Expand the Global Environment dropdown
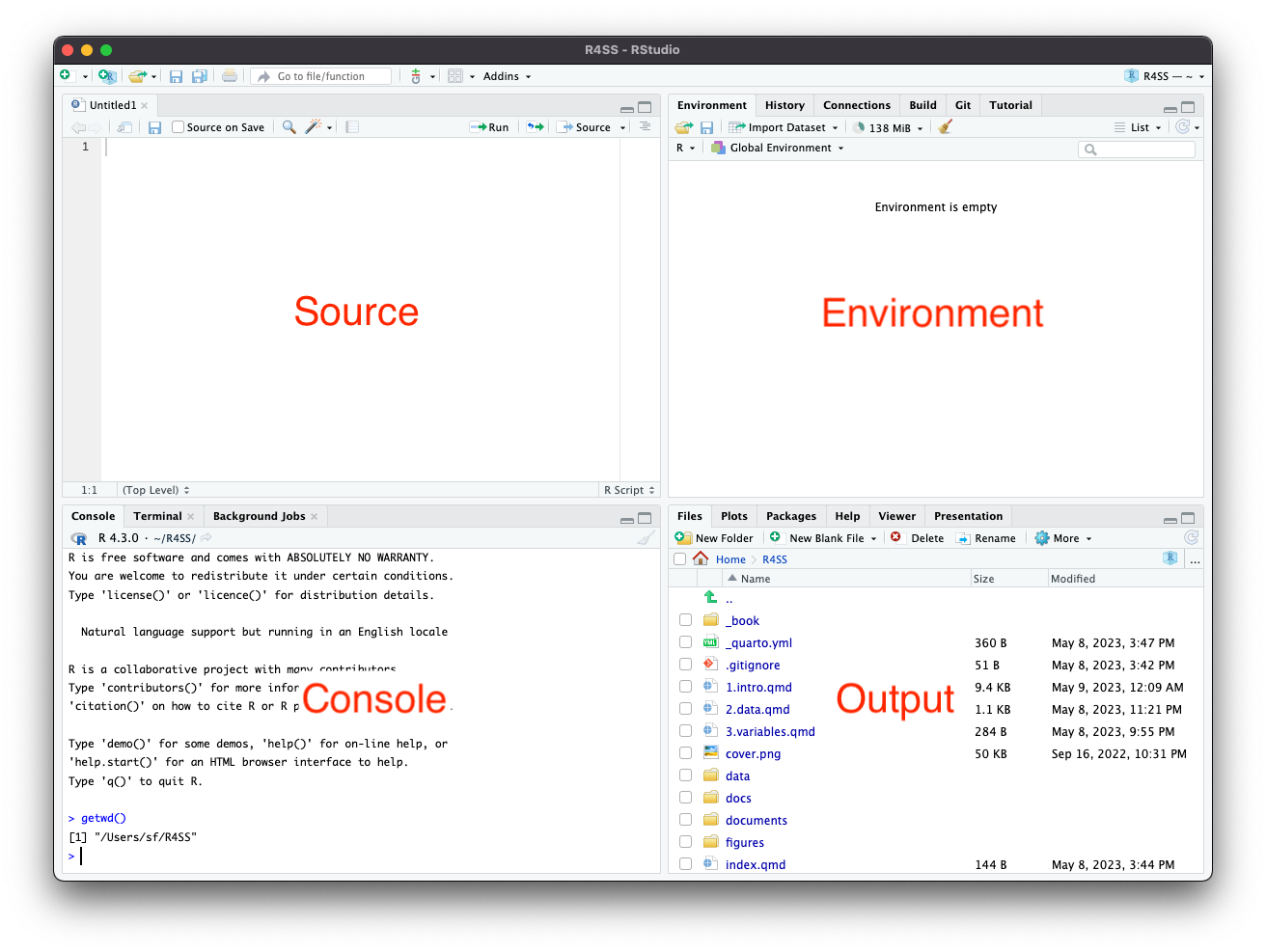Image resolution: width=1266 pixels, height=952 pixels. (779, 148)
